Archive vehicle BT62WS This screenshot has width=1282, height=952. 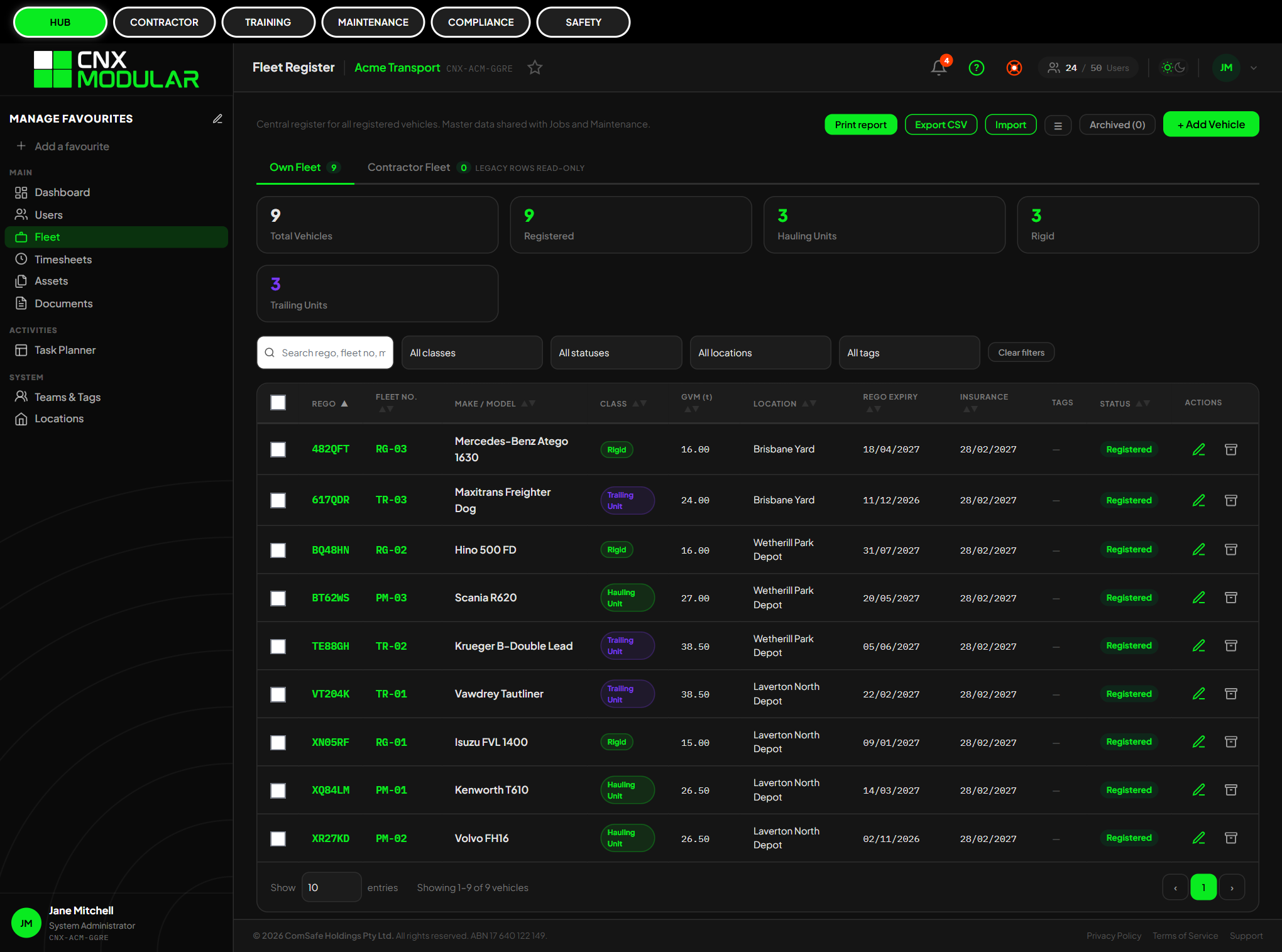[1231, 598]
